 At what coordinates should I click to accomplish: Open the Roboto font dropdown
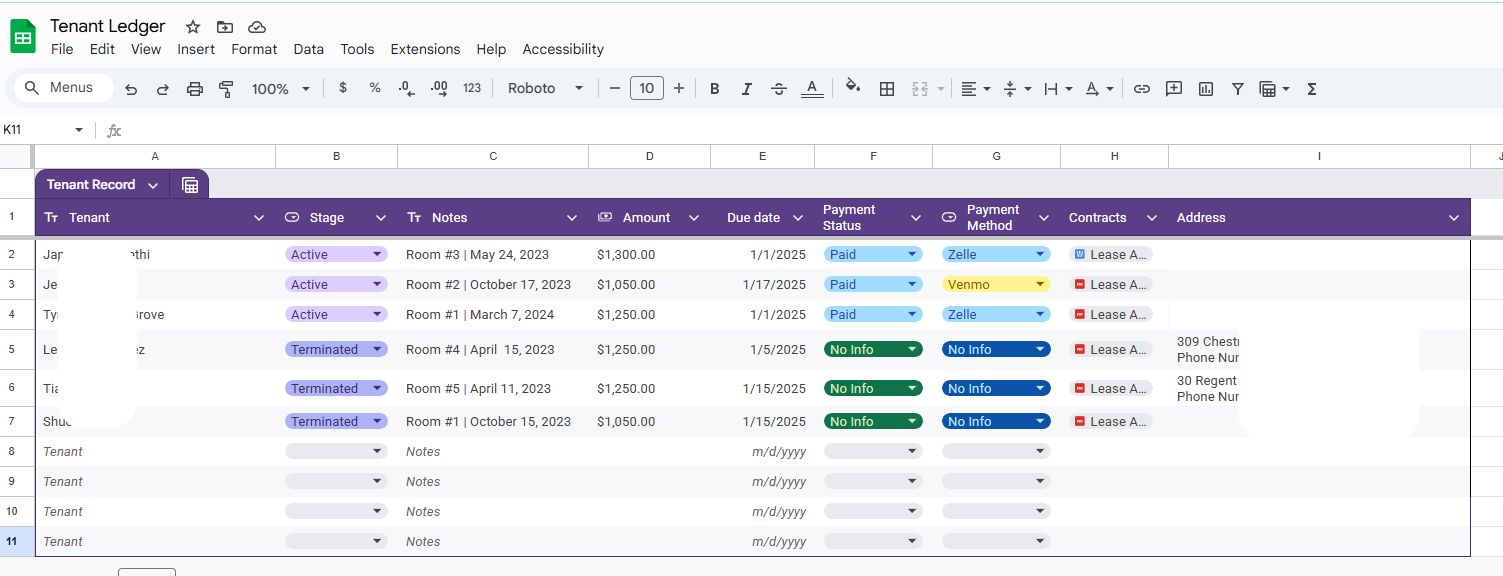(545, 88)
